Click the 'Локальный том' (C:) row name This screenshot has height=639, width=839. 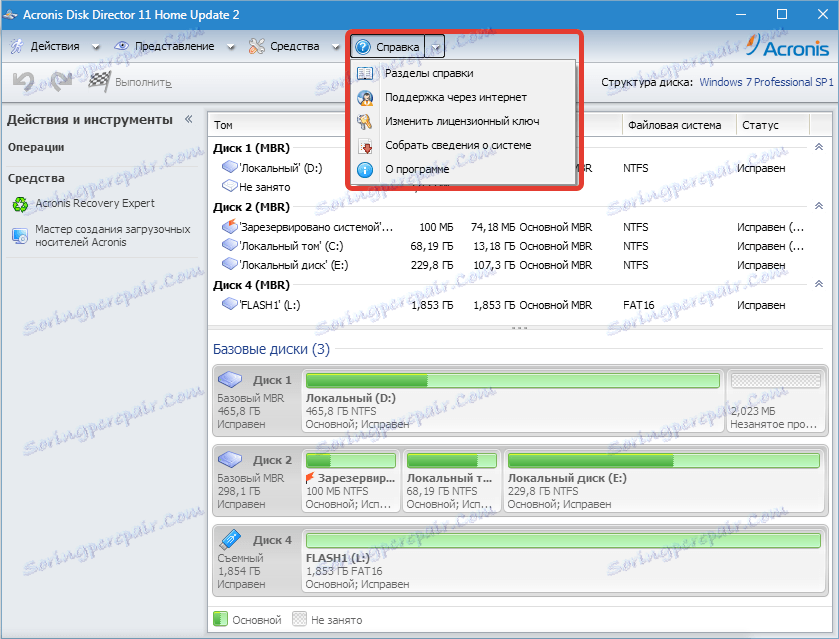pos(292,246)
